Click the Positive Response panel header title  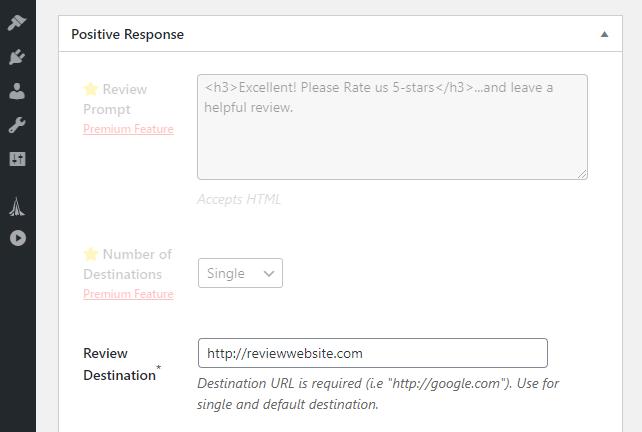pos(127,34)
